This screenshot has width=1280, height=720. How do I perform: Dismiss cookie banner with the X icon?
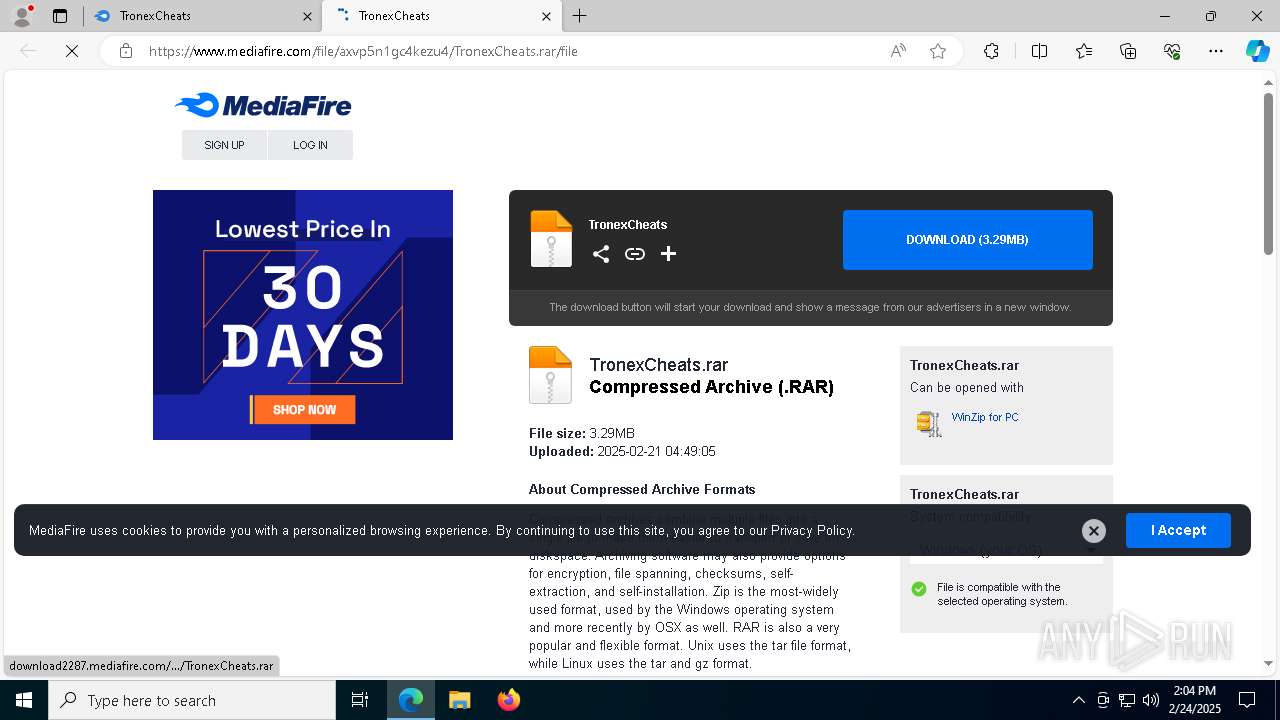tap(1094, 531)
